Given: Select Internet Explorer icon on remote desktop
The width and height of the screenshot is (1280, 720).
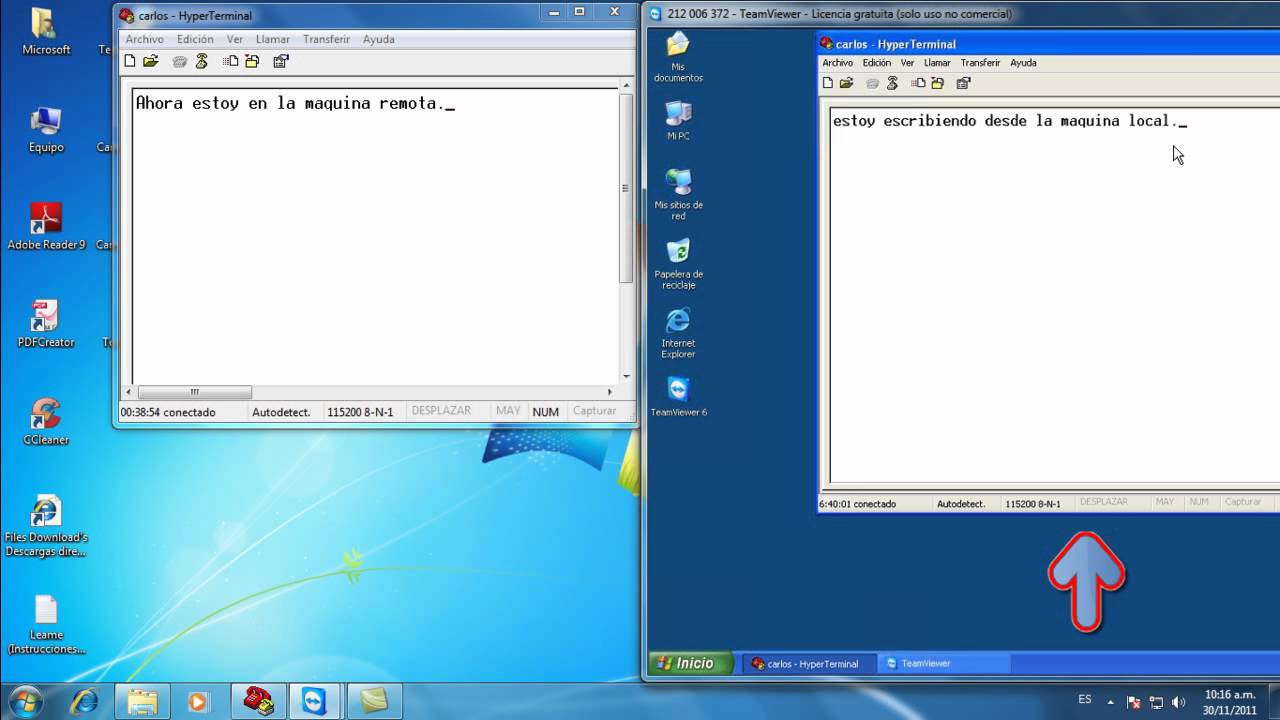Looking at the screenshot, I should [678, 332].
